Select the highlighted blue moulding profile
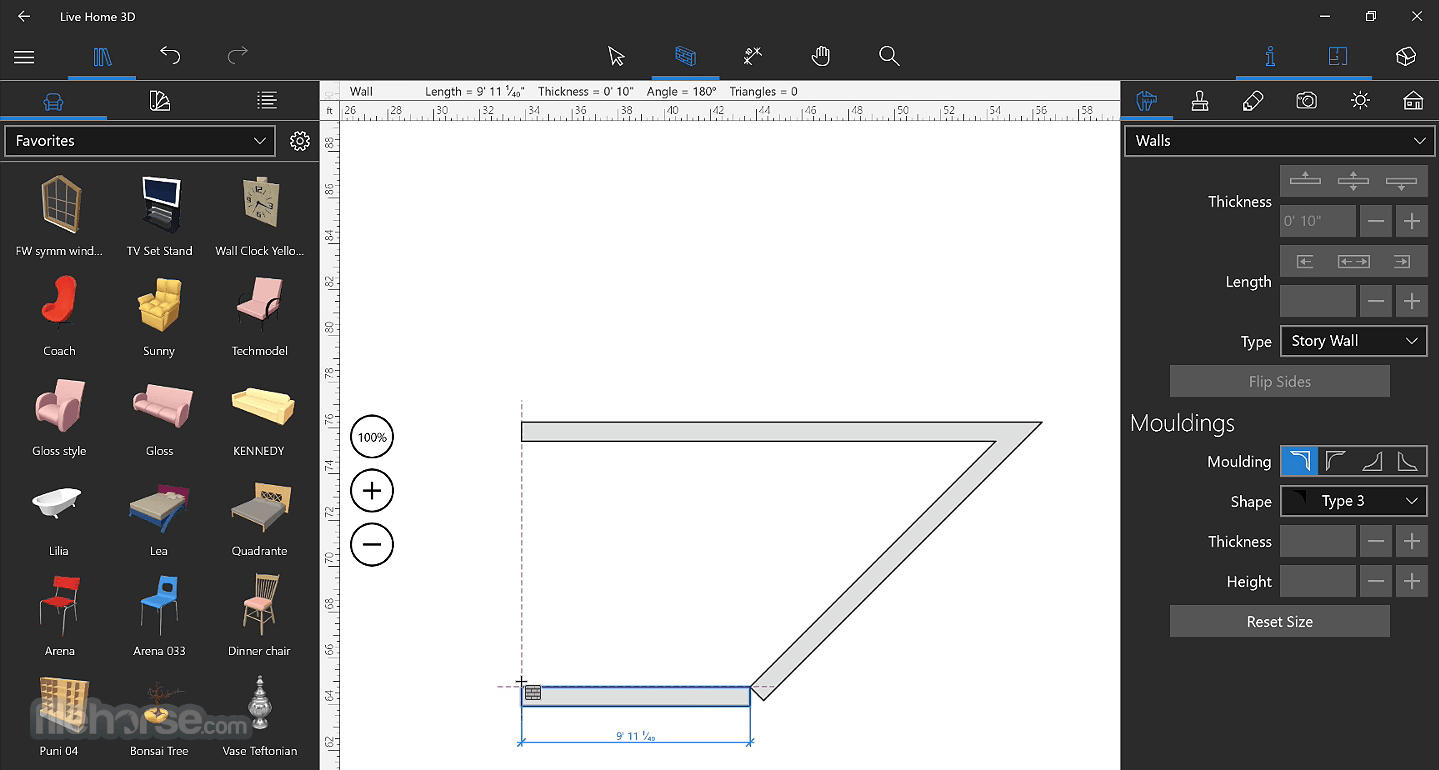The width and height of the screenshot is (1439, 770). pos(1299,461)
